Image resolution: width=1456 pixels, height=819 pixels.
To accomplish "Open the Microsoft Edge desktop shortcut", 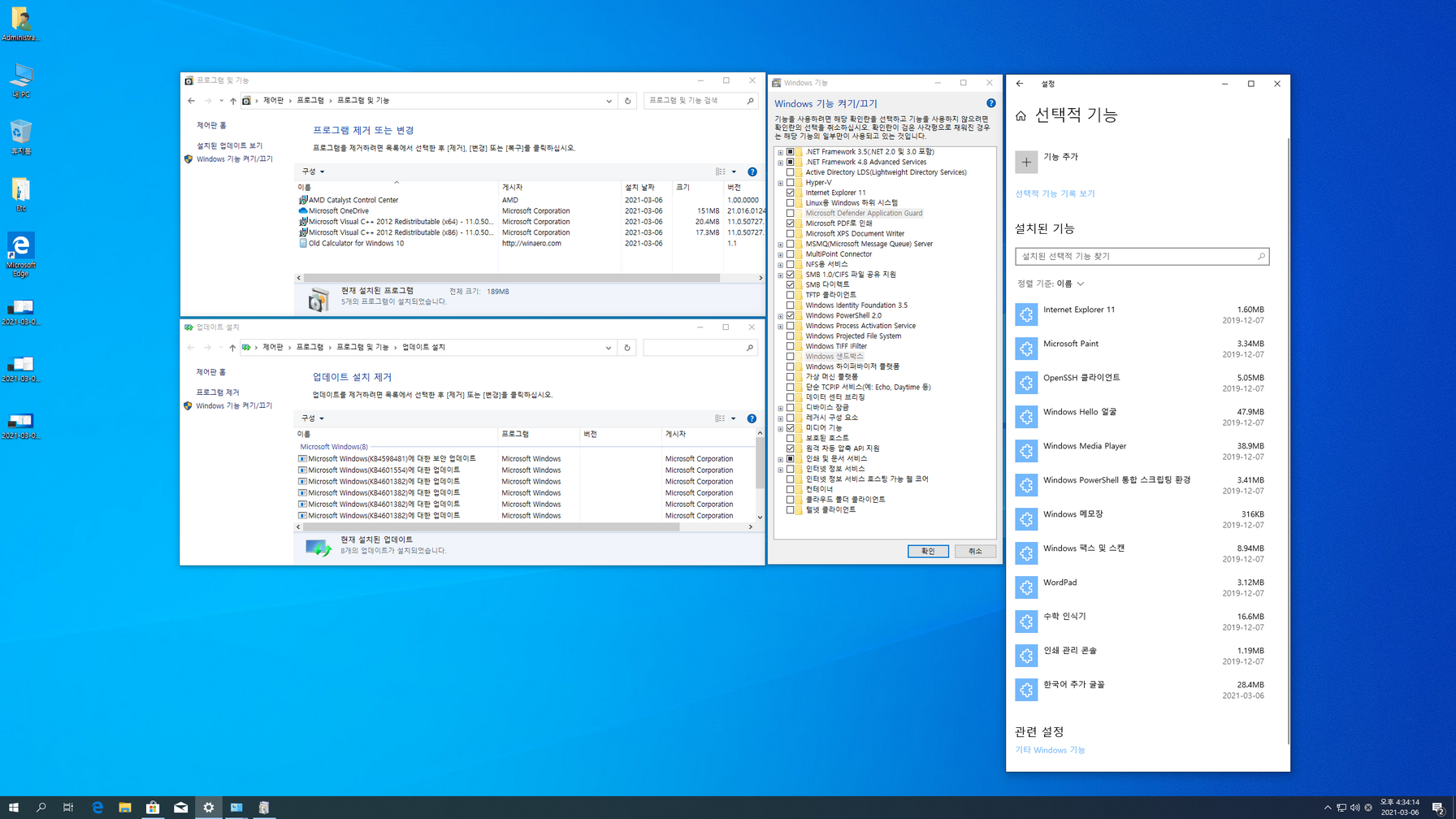I will pos(21,255).
